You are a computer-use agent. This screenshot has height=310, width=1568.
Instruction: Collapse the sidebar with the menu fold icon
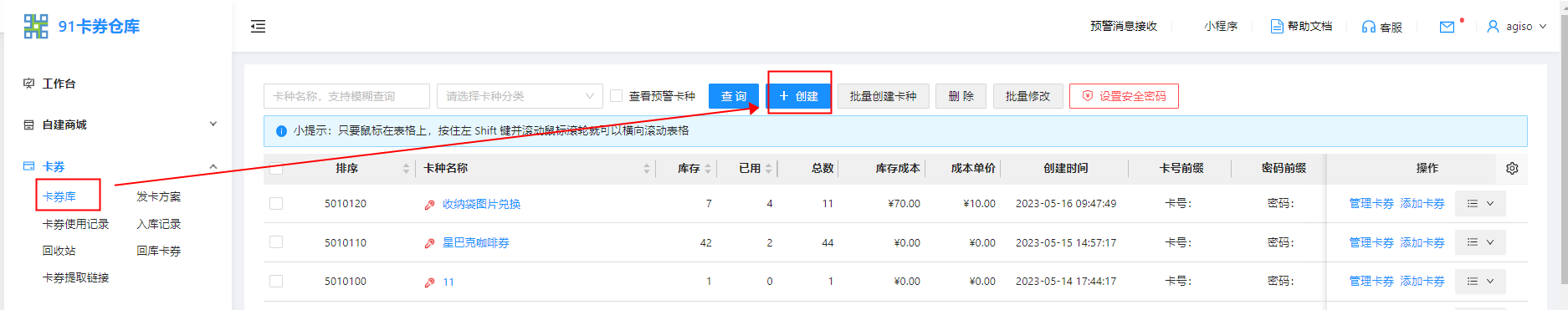point(258,27)
